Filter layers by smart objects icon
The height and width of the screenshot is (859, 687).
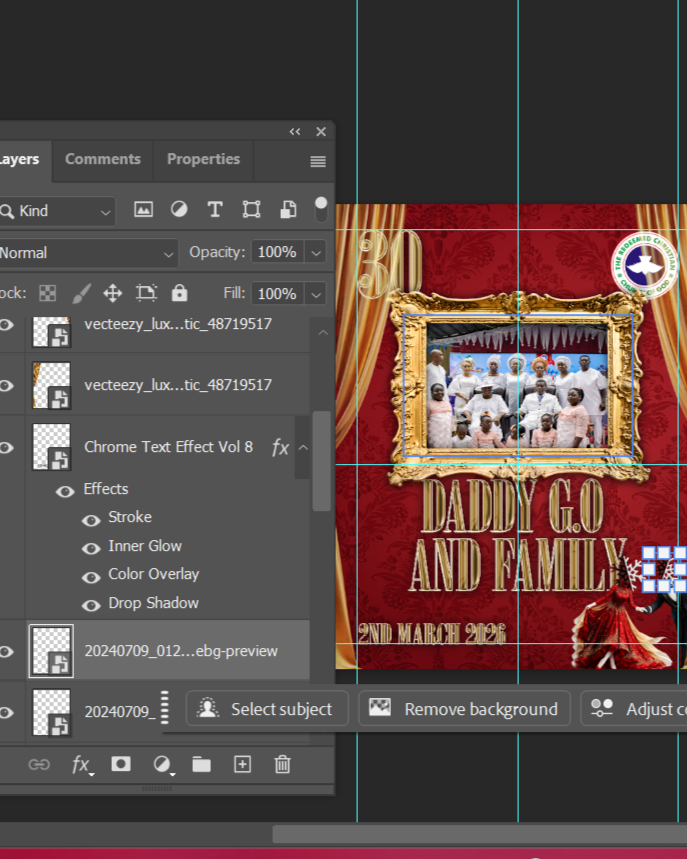click(x=288, y=210)
